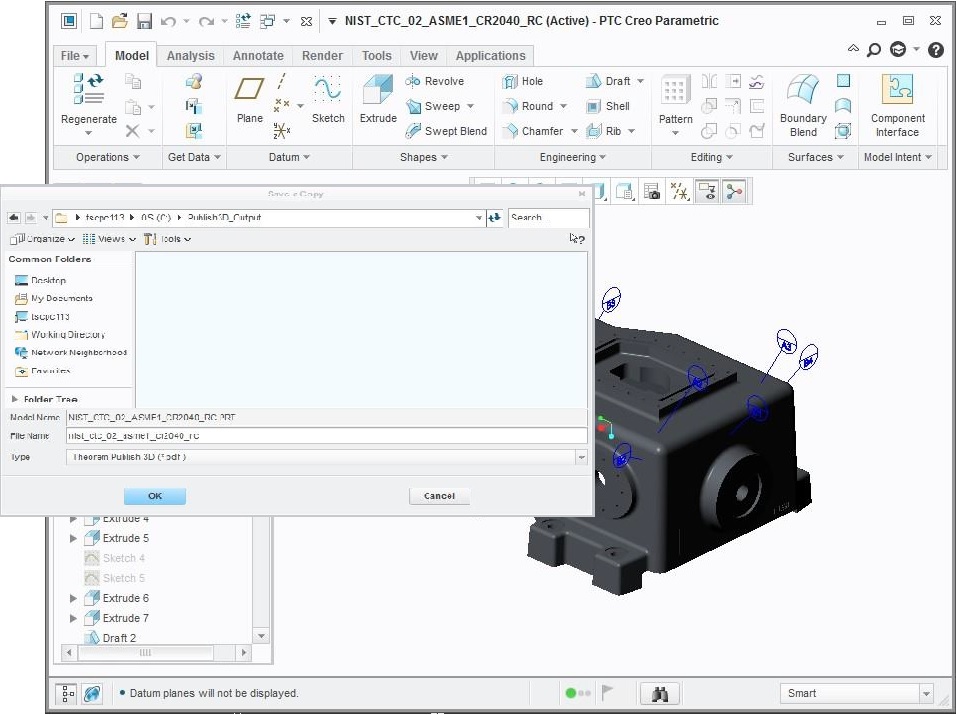Switch to the Analysis tab
Viewport: 956px width, 715px height.
190,55
